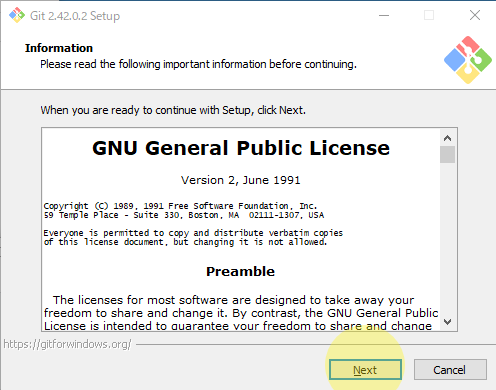The height and width of the screenshot is (390, 496).
Task: Click the license text scrollbar thumb
Action: (x=447, y=155)
